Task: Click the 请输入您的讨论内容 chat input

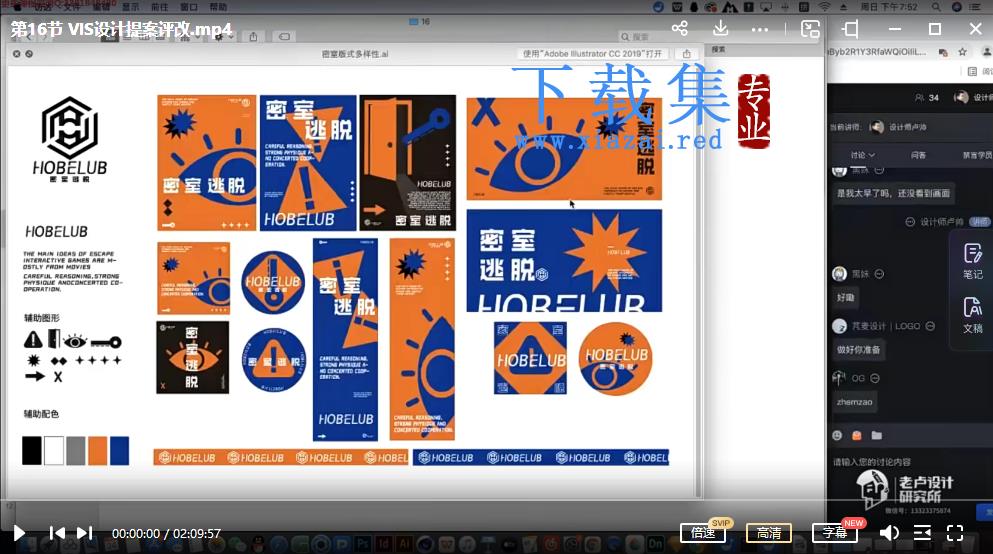Action: point(871,462)
